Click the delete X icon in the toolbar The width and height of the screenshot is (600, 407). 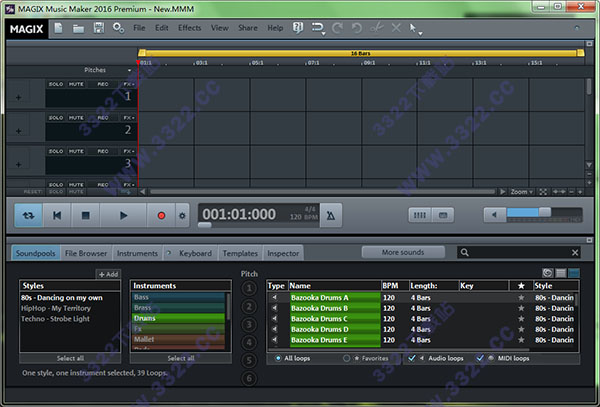coord(396,28)
